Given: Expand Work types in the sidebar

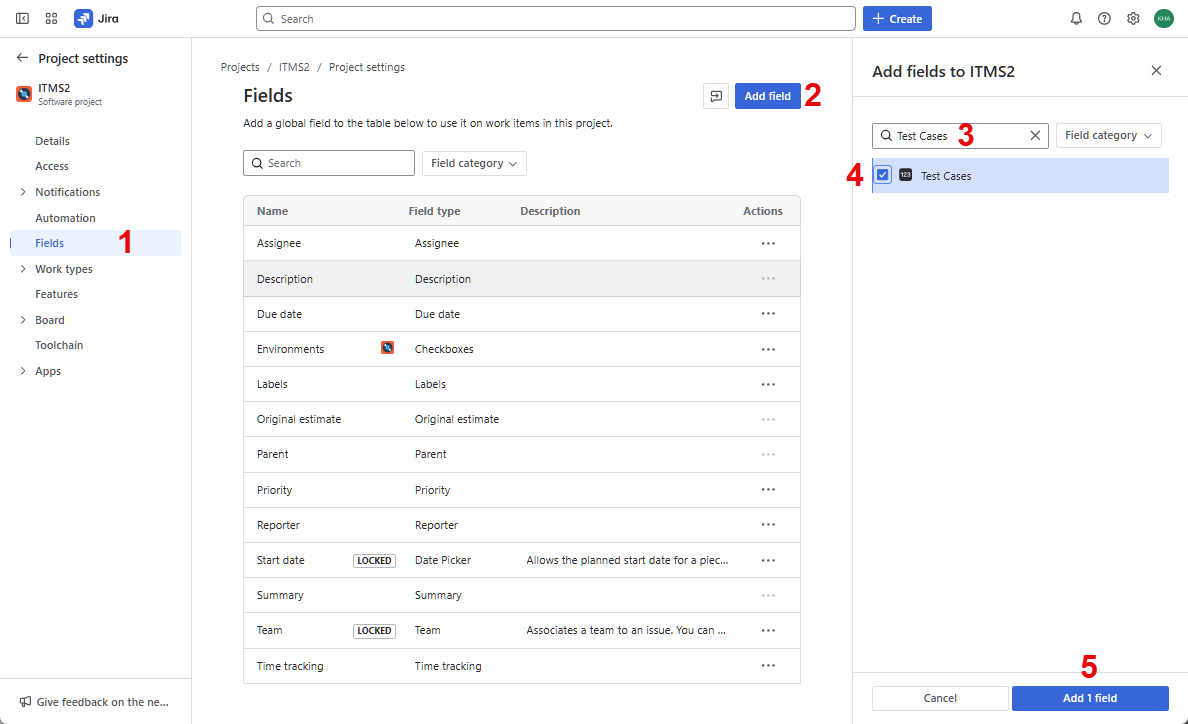Looking at the screenshot, I should pos(23,269).
